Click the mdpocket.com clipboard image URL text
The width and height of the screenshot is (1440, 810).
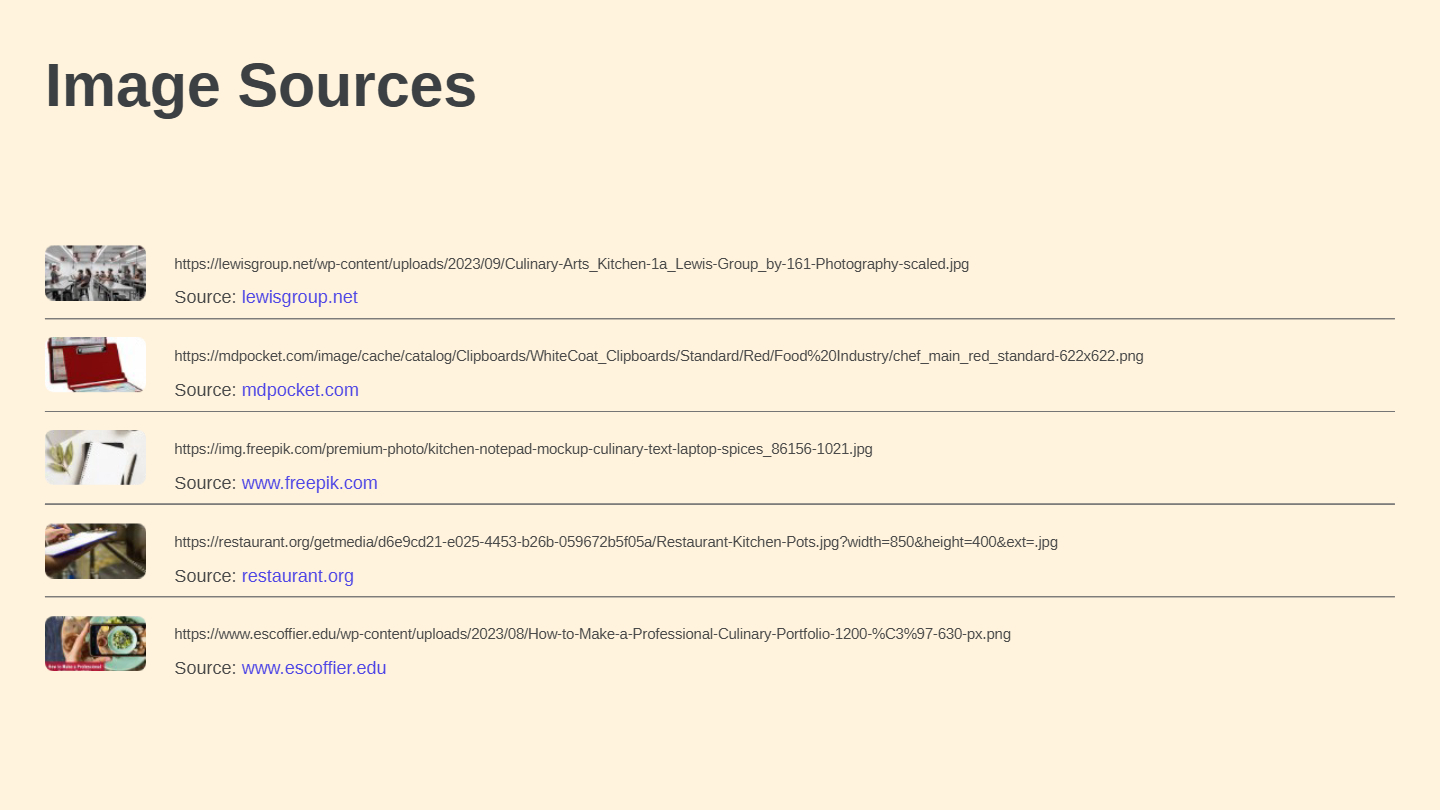(659, 356)
